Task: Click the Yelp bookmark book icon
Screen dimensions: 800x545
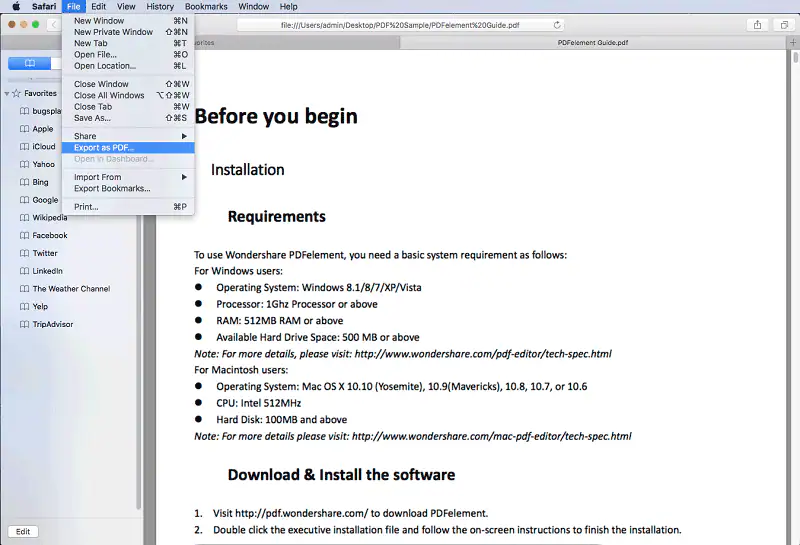Action: pyautogui.click(x=24, y=307)
